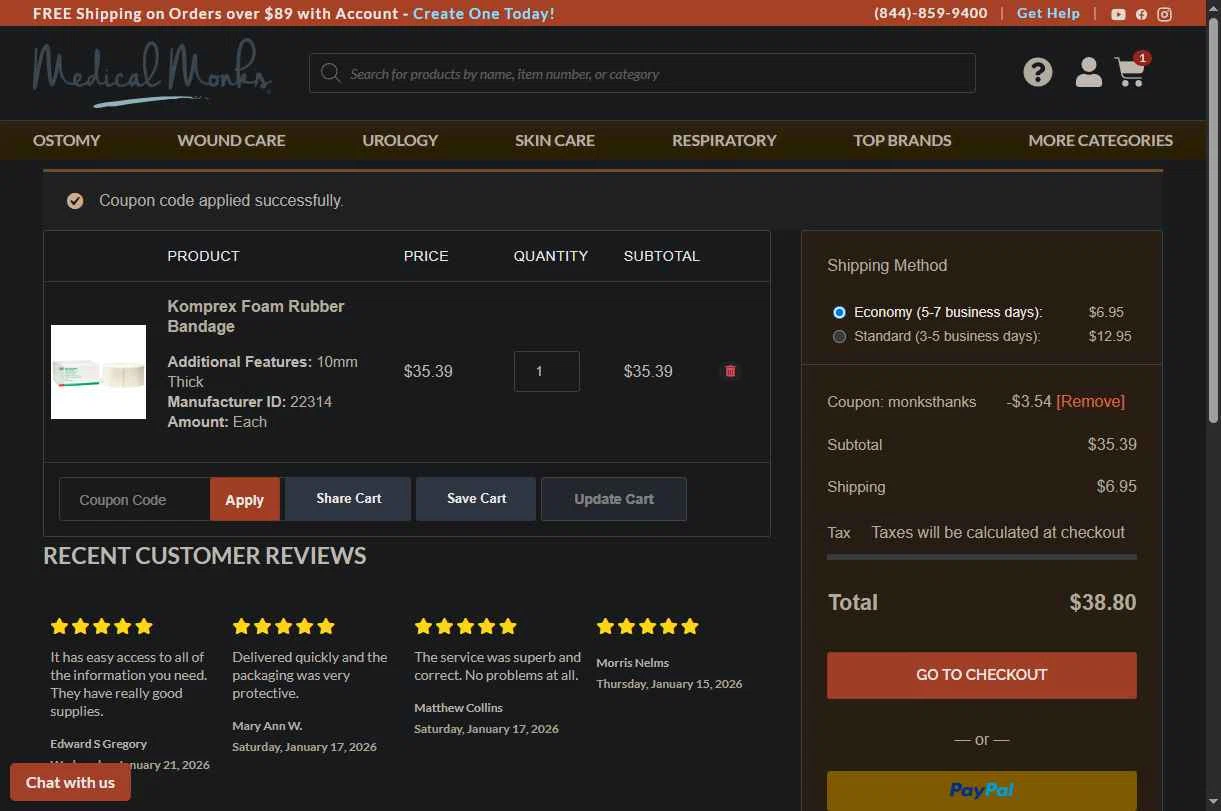Screen dimensions: 1221x811
Task: Delete Komprex bandage with trash icon
Action: [x=730, y=371]
